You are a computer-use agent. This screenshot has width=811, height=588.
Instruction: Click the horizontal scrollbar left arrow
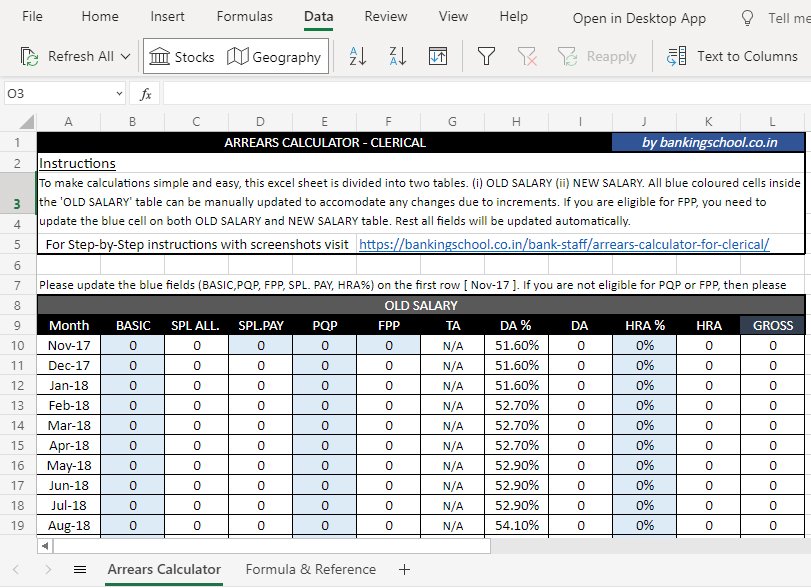pos(44,546)
